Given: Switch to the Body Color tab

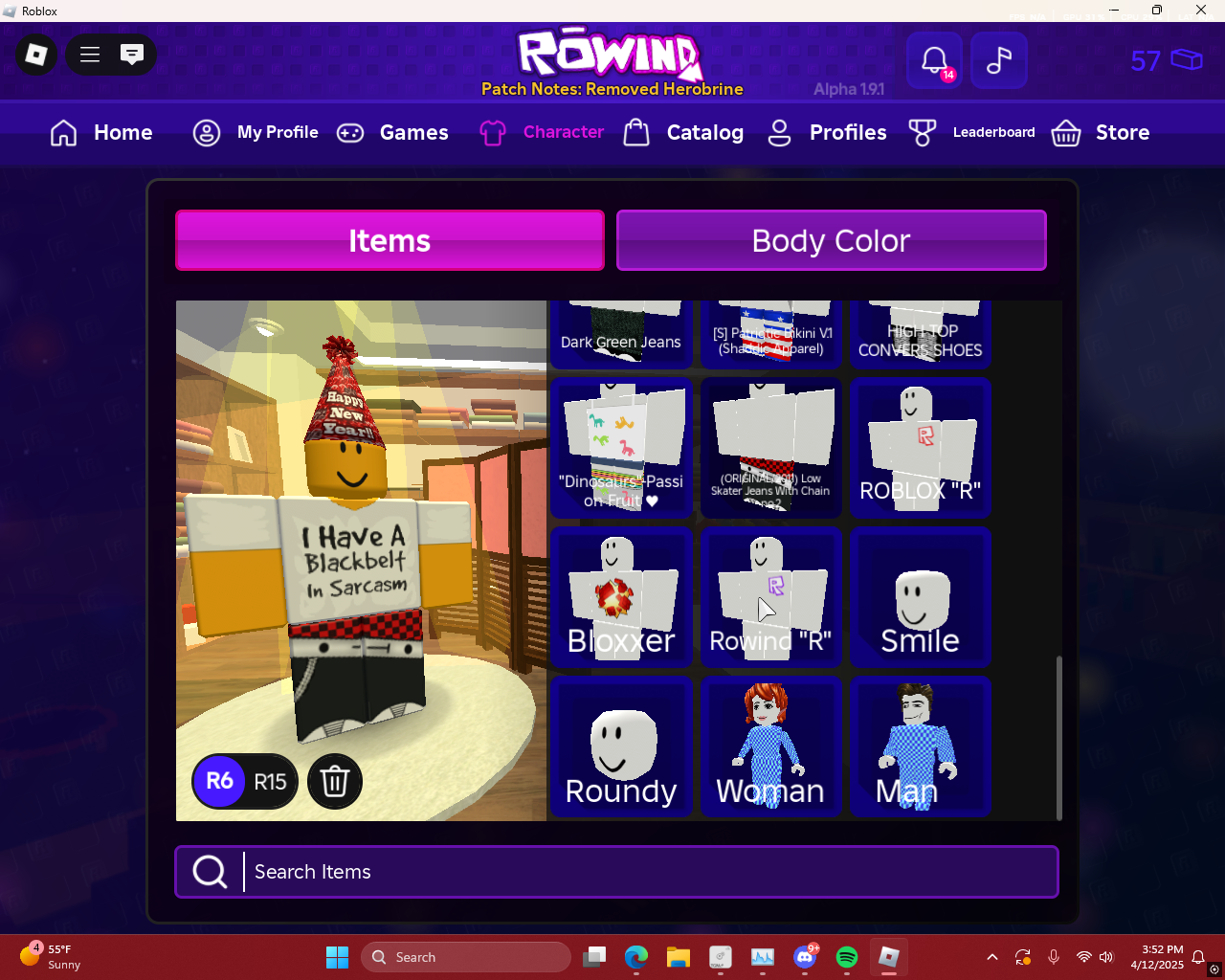Looking at the screenshot, I should click(x=831, y=240).
